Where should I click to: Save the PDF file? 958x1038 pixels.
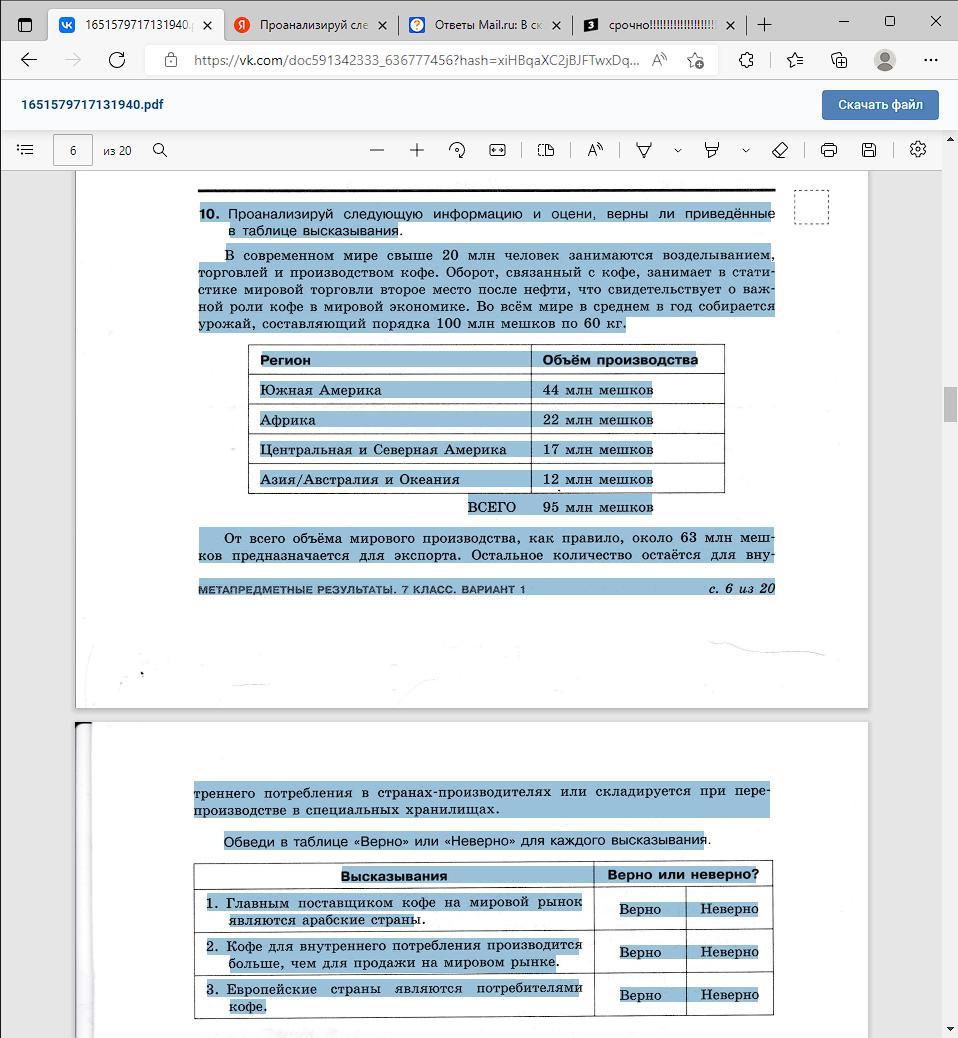[869, 150]
